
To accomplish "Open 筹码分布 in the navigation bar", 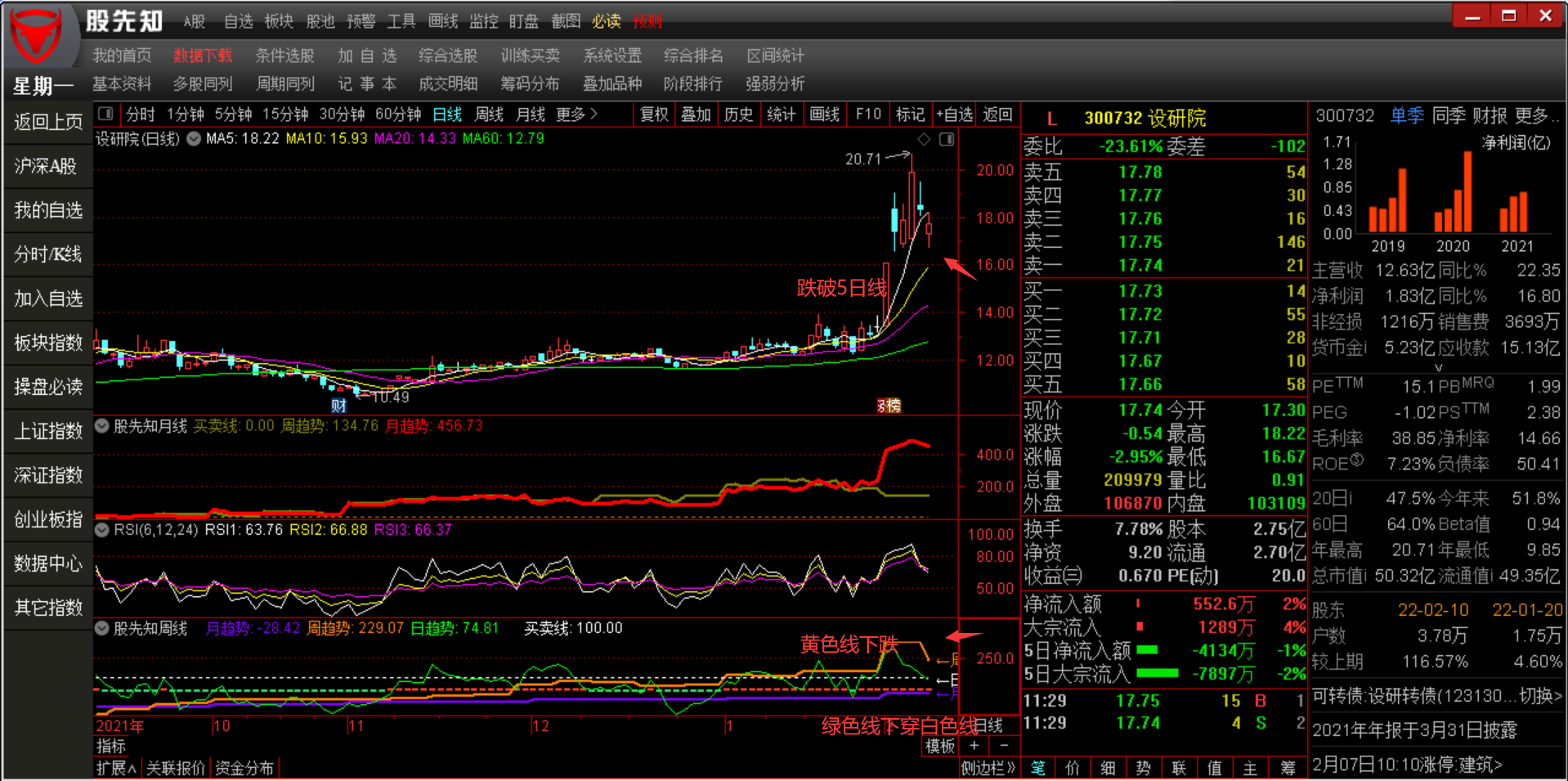I will [x=530, y=83].
